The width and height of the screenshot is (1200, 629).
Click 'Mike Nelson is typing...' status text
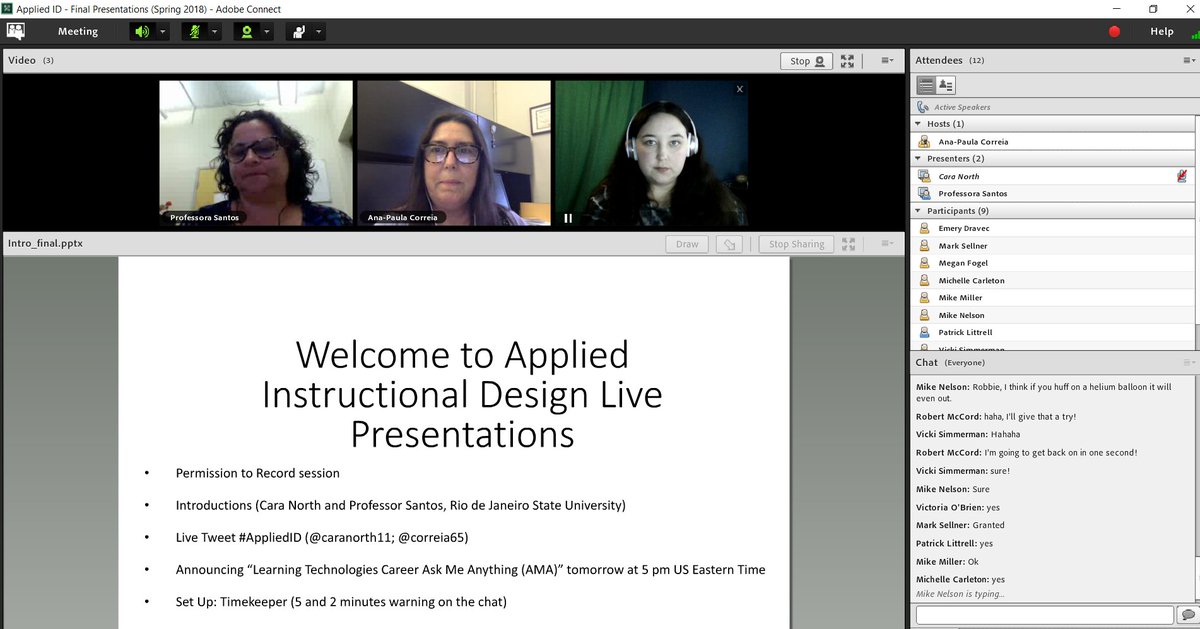960,594
